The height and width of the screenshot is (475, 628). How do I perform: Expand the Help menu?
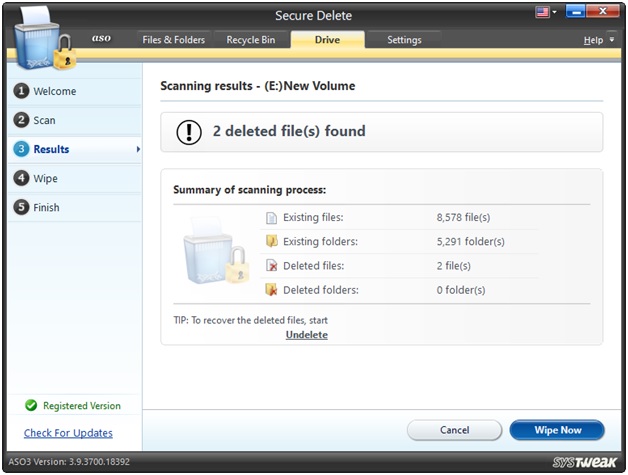point(597,40)
